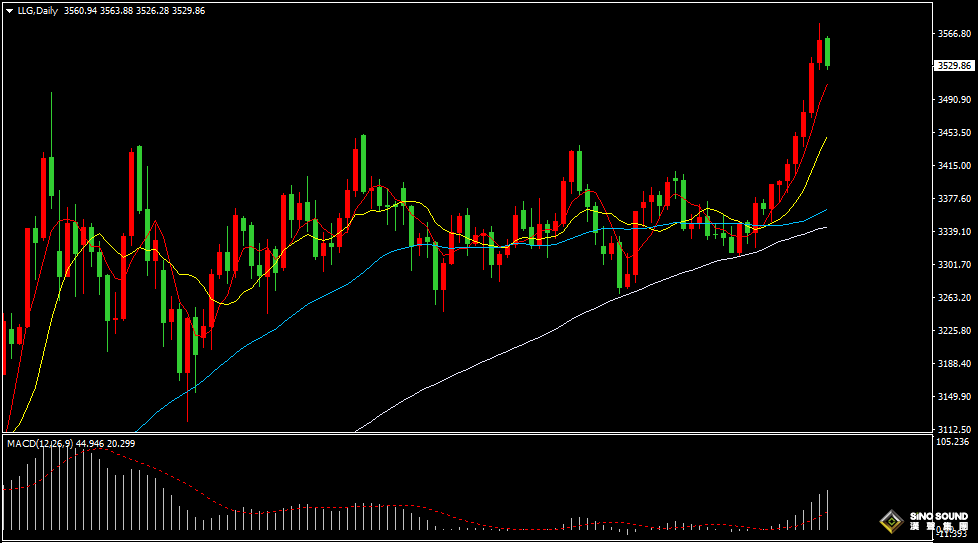Click the MACD value 44.946

pyautogui.click(x=90, y=444)
